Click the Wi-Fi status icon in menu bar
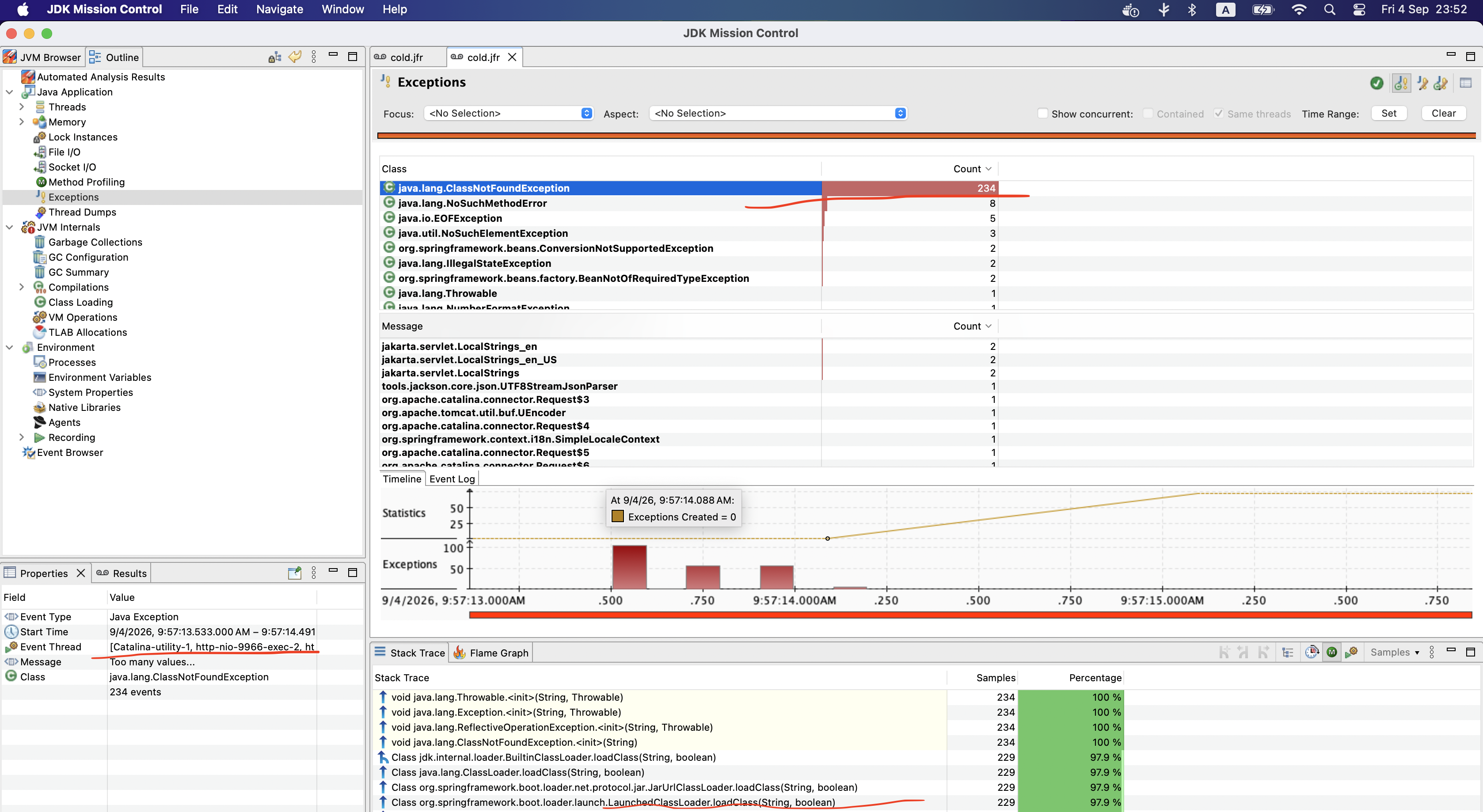1483x812 pixels. pyautogui.click(x=1299, y=9)
